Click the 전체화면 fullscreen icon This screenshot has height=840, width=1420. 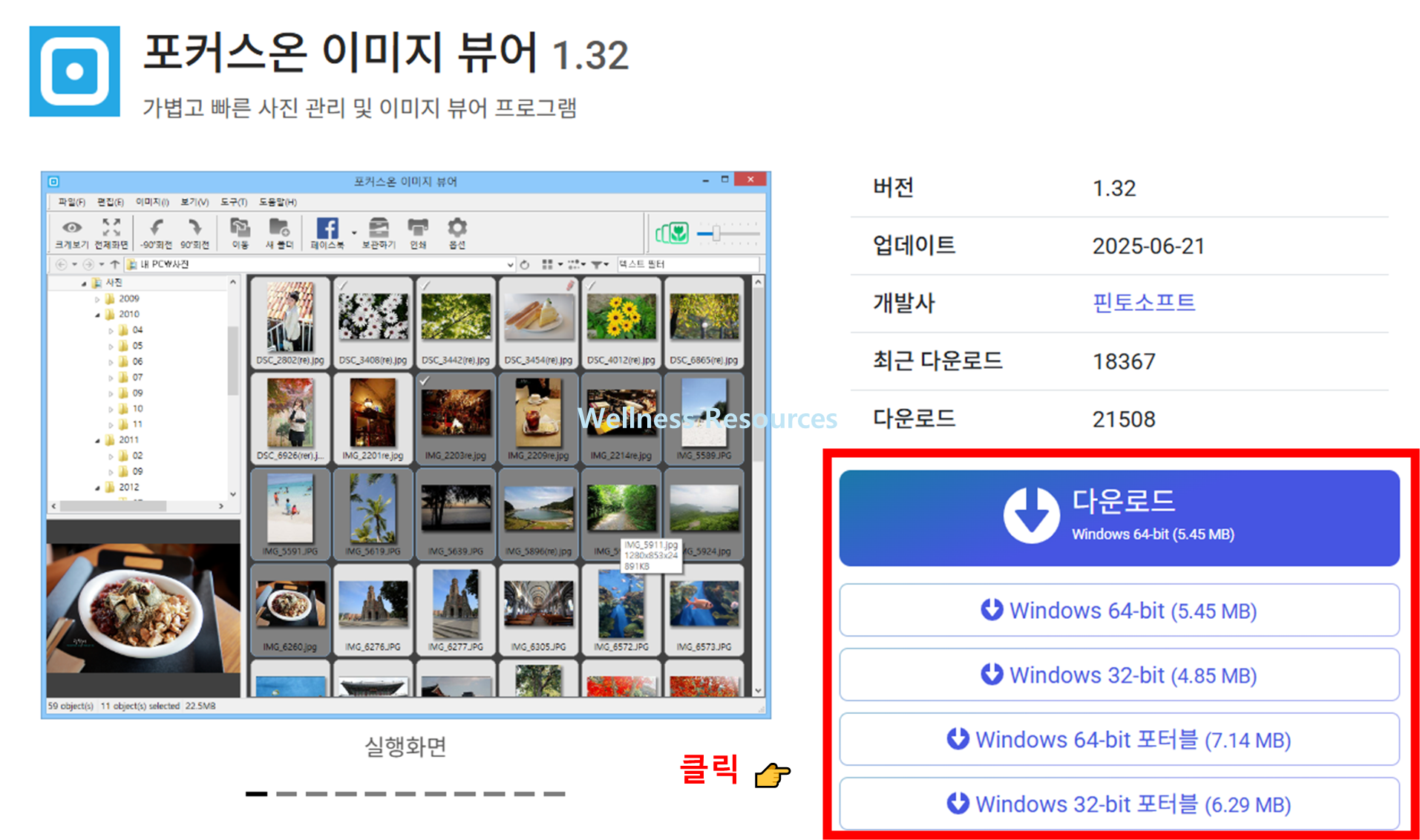111,227
